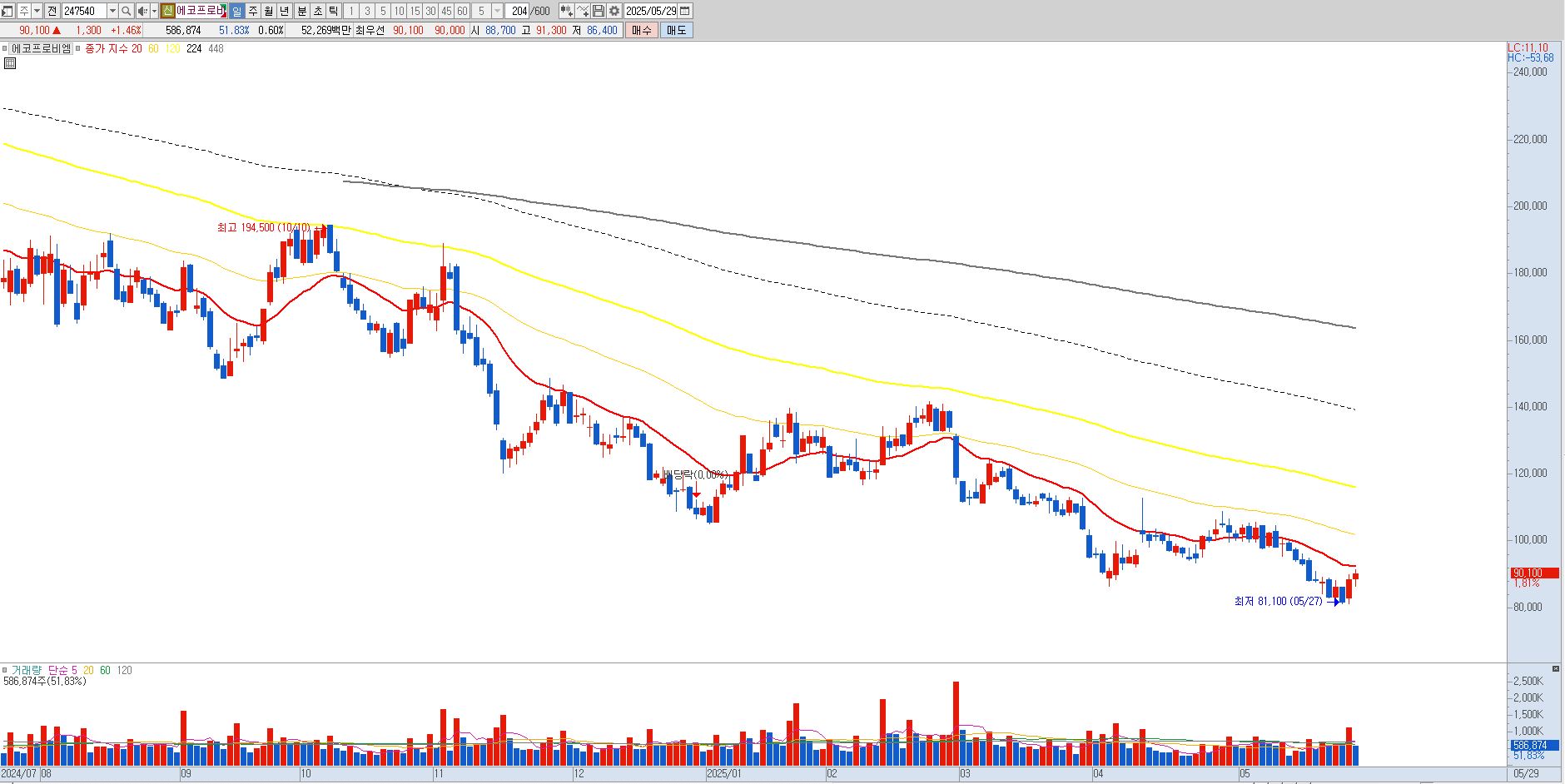Screen dimensions: 1565x784
Task: Click the 448 moving average legend label
Action: (x=216, y=48)
